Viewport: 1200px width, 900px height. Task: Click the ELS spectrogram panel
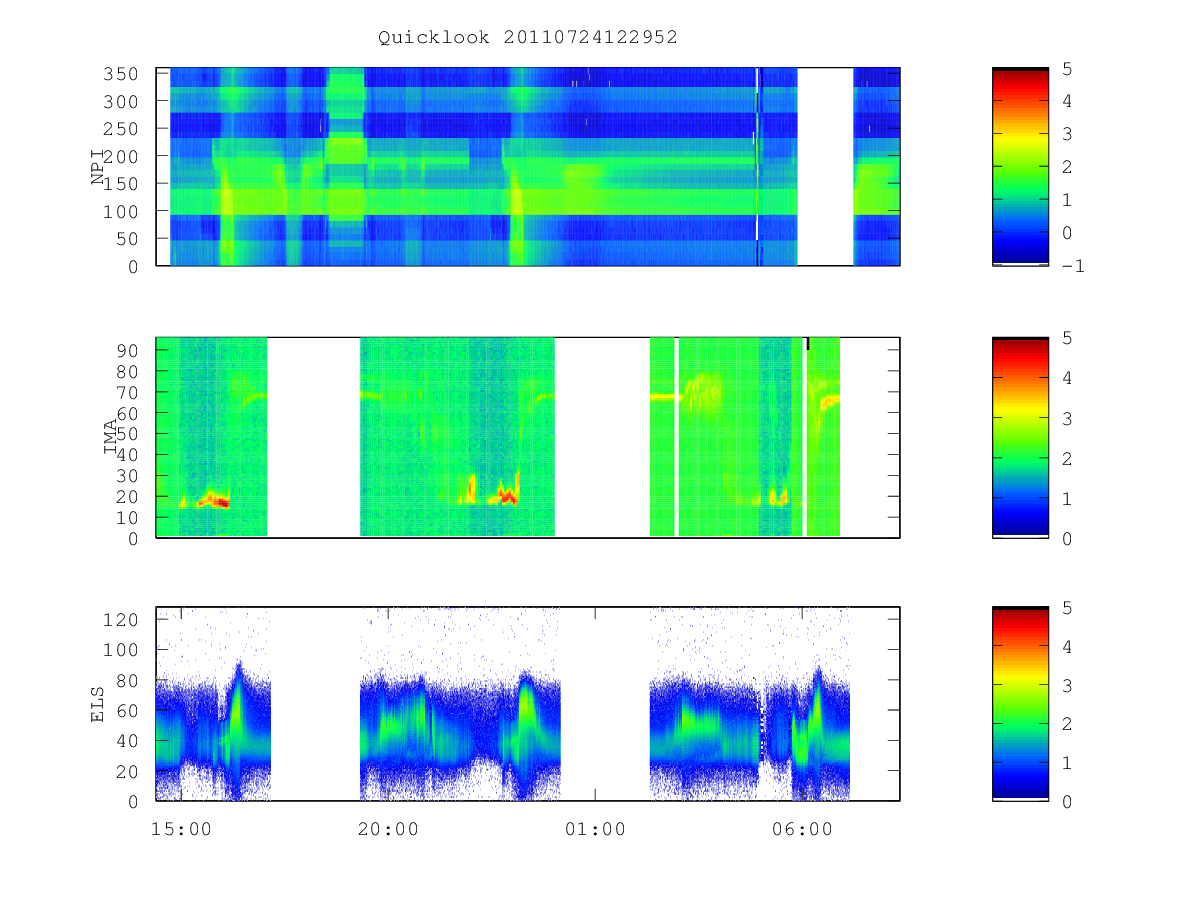click(528, 704)
